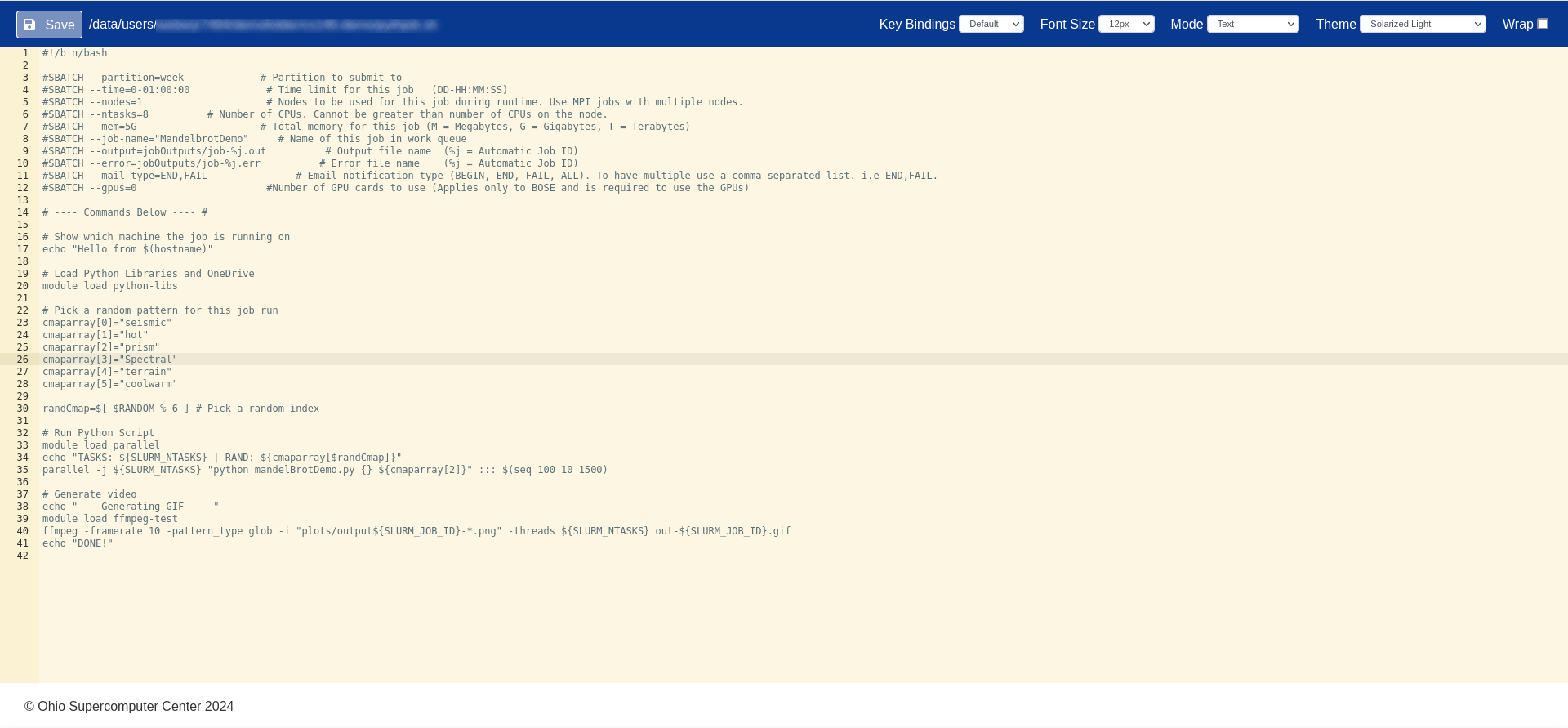
Task: Click gutter line number 26
Action: point(23,360)
